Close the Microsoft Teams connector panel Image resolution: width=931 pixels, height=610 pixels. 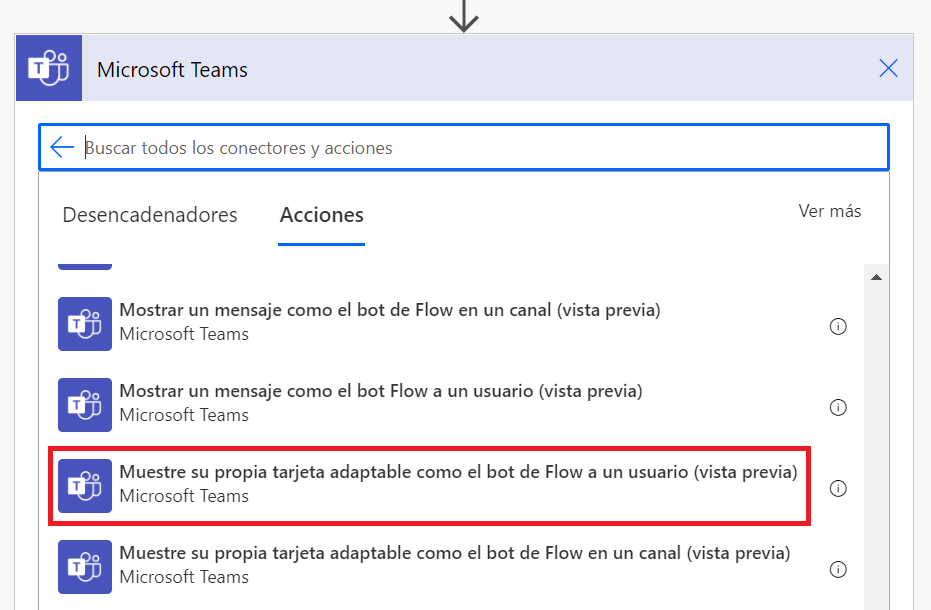[x=888, y=68]
